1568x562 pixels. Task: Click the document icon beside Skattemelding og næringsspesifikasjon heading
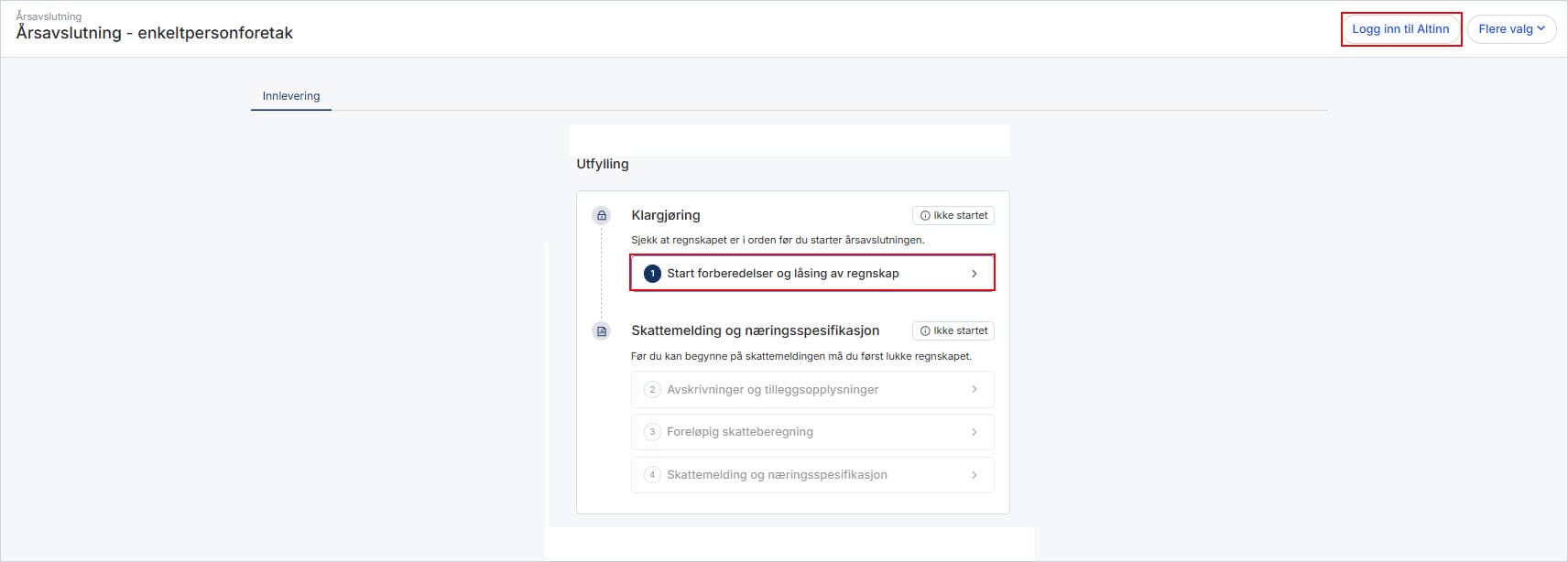pos(602,330)
